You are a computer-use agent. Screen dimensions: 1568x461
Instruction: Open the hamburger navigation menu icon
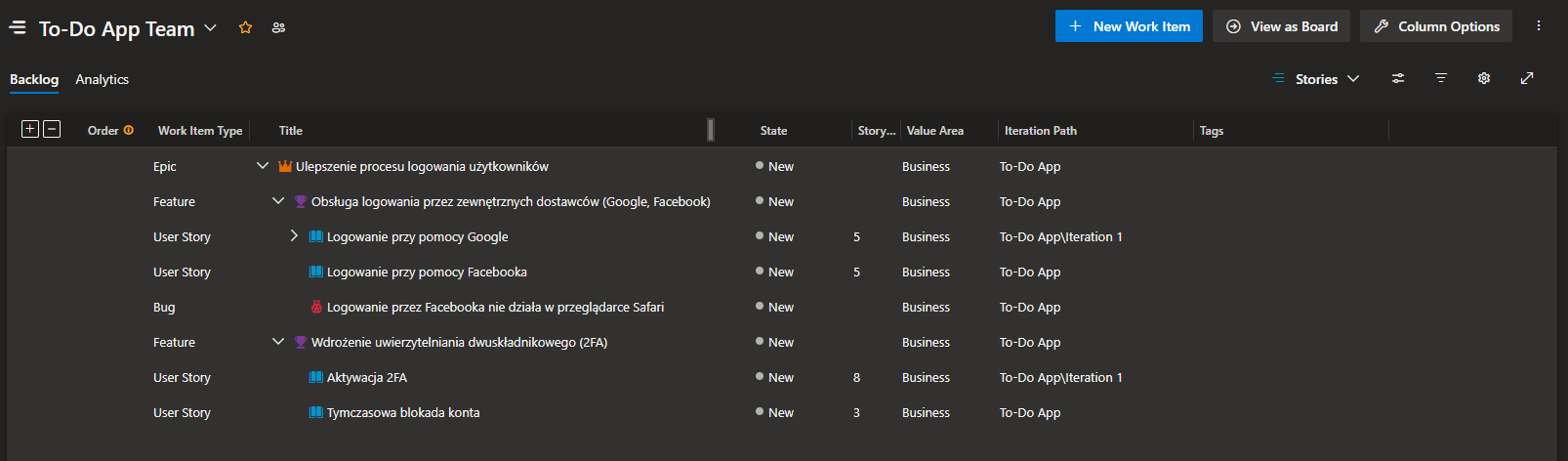coord(18,28)
